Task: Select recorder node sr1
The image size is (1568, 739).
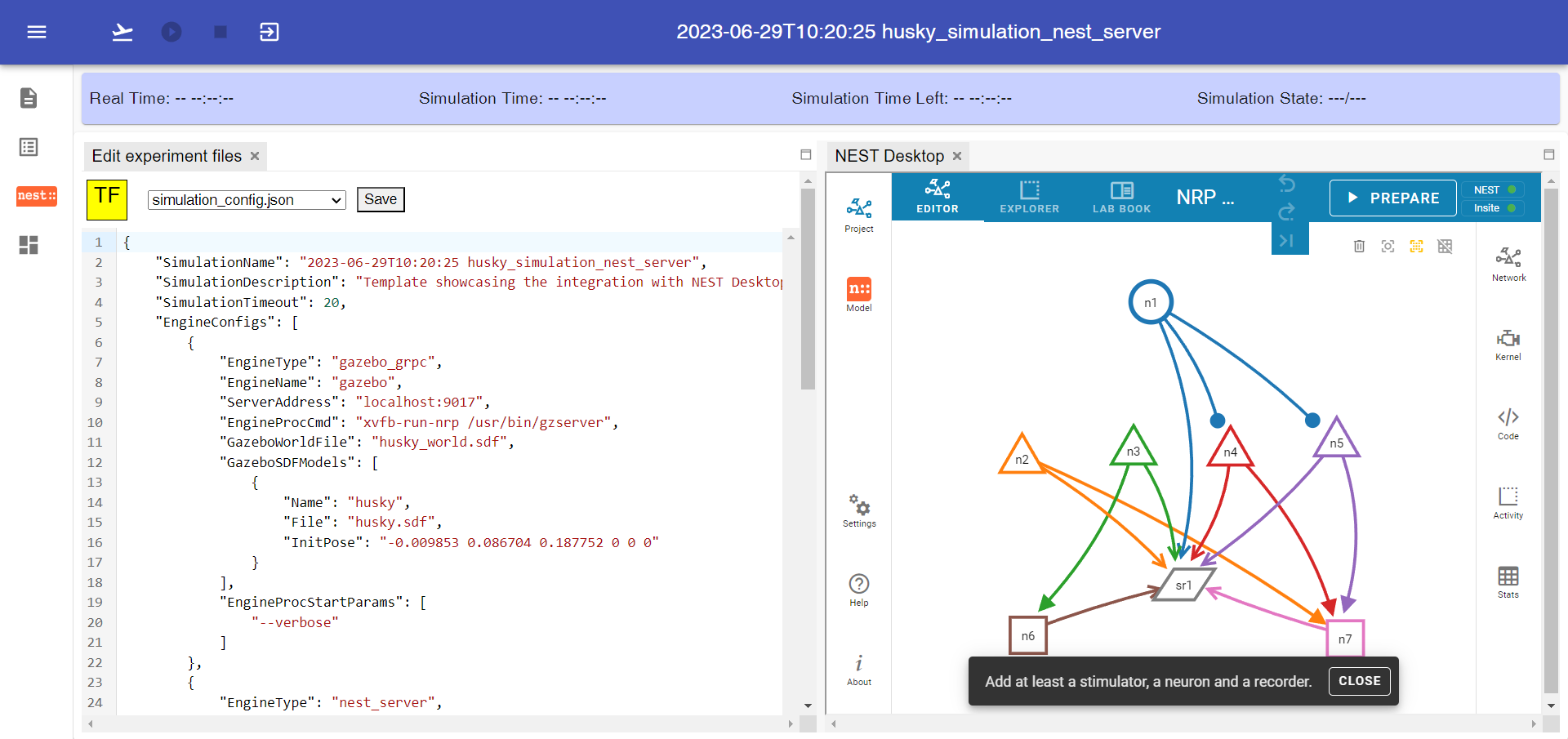Action: coord(1184,585)
